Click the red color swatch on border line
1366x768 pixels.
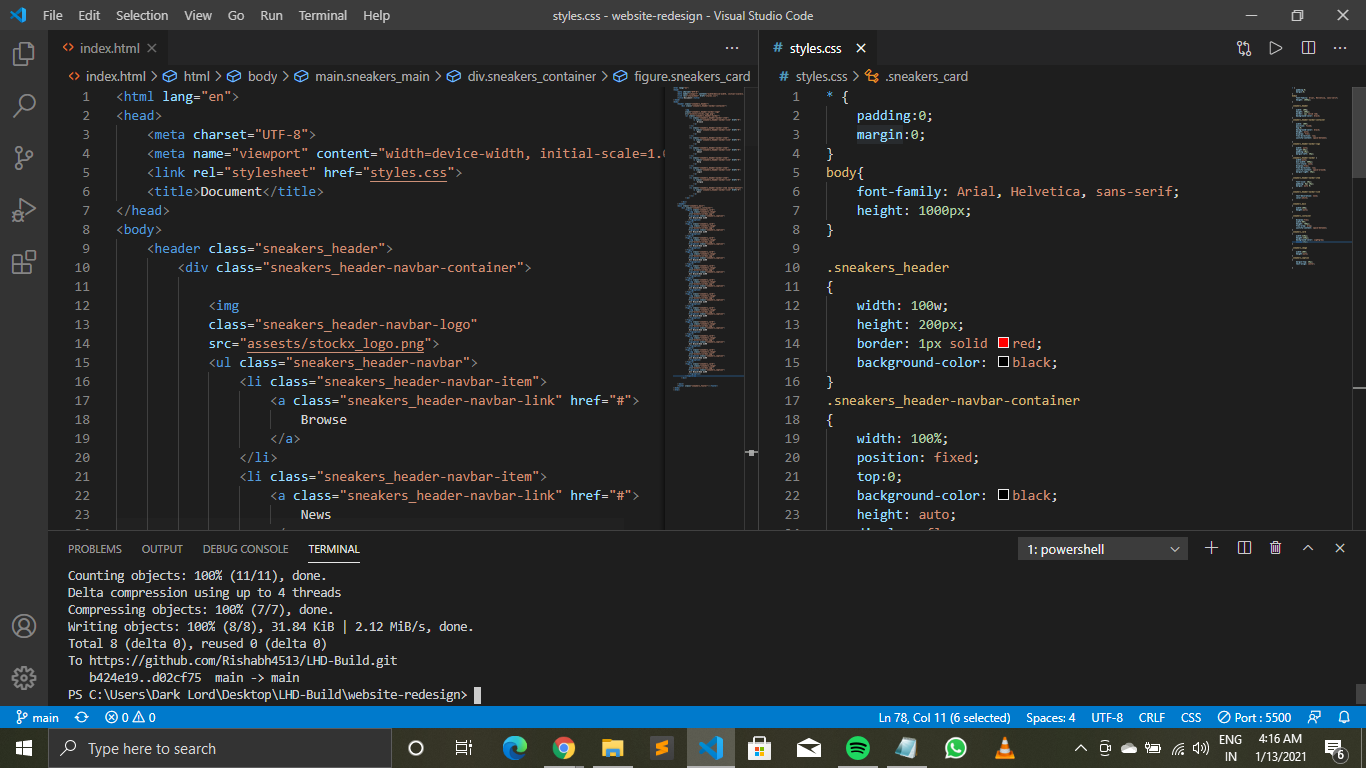coord(1003,343)
